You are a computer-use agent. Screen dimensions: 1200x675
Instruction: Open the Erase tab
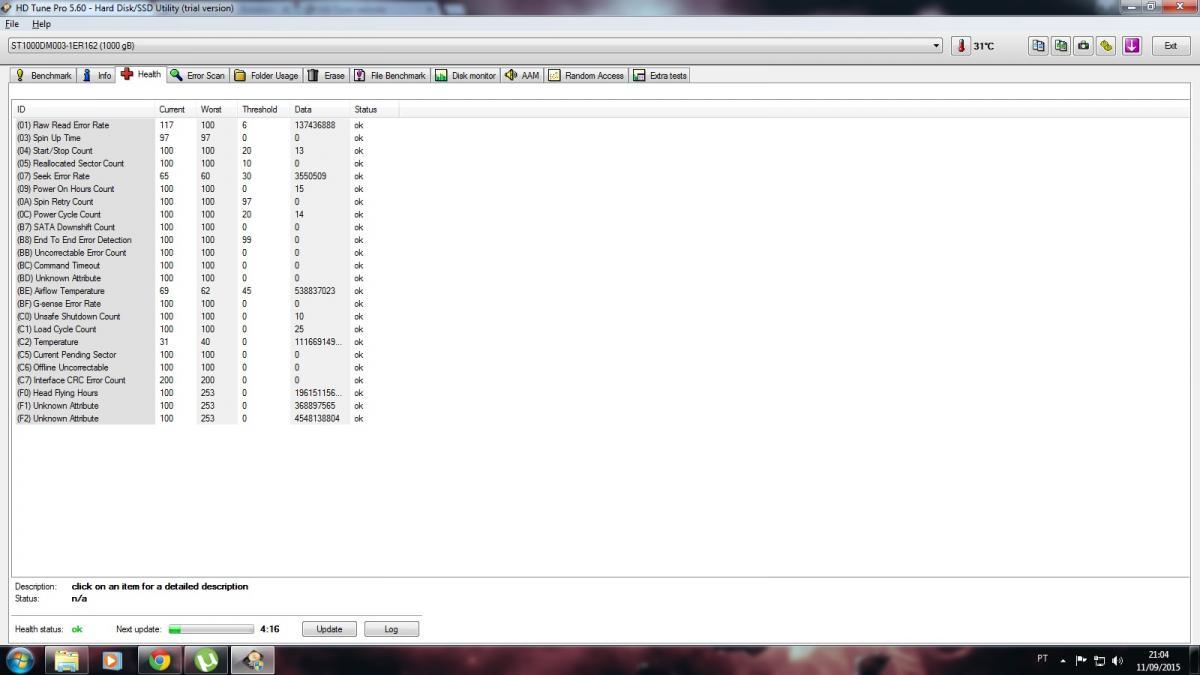[326, 75]
